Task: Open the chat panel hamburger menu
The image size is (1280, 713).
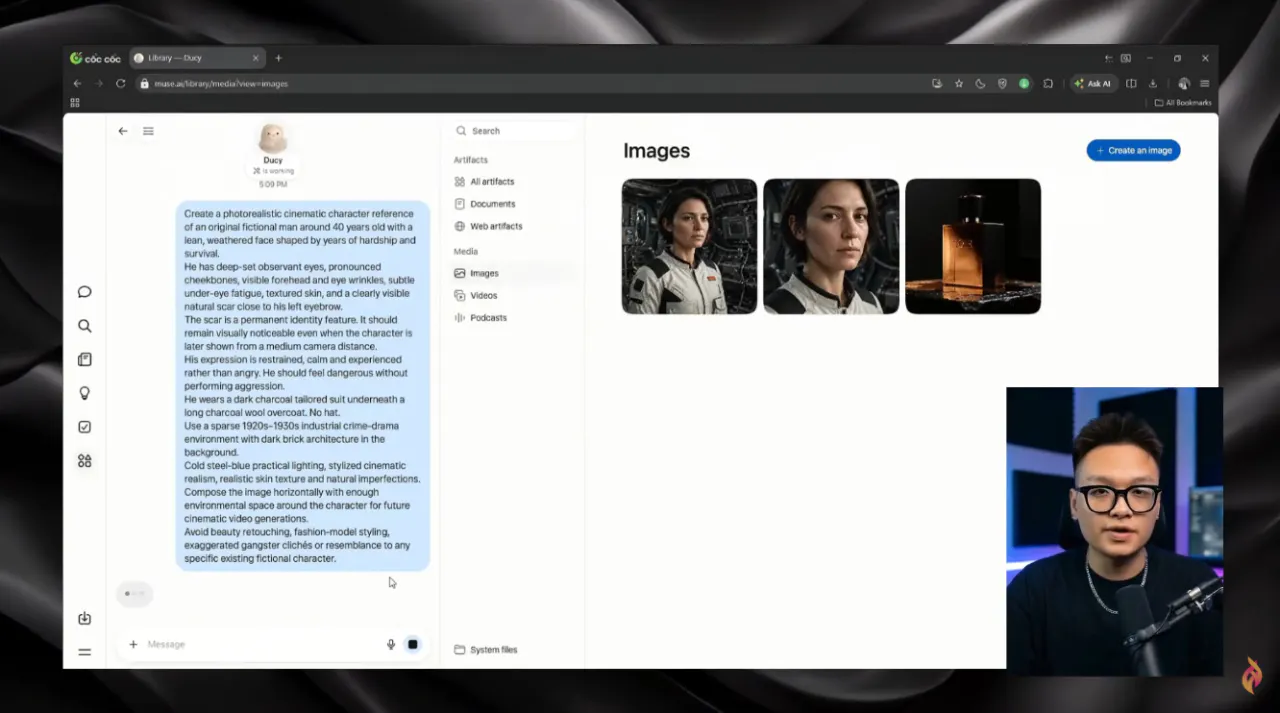Action: click(x=148, y=131)
